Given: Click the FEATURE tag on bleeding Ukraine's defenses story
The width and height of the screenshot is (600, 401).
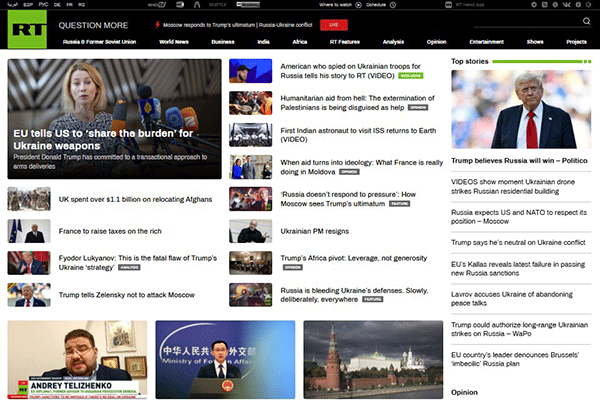Looking at the screenshot, I should coord(372,299).
